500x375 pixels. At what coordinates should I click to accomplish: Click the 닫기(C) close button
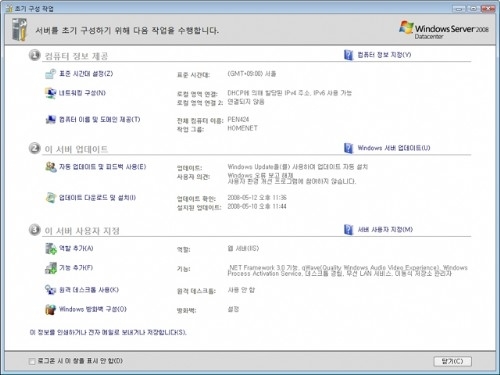tap(452, 361)
